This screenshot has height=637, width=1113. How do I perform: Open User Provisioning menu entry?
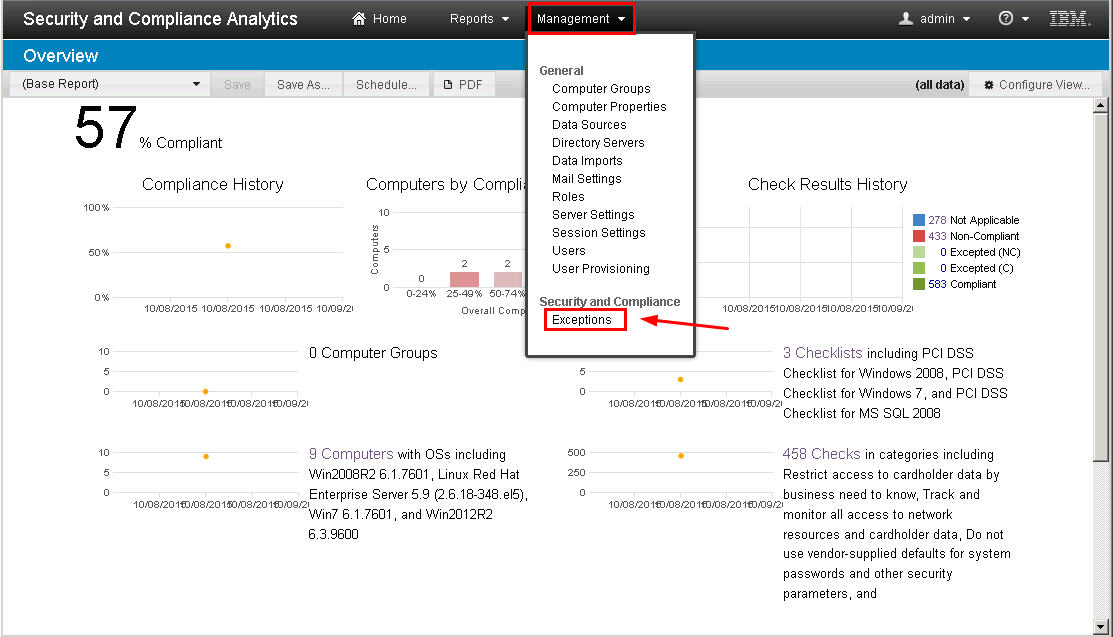[601, 268]
